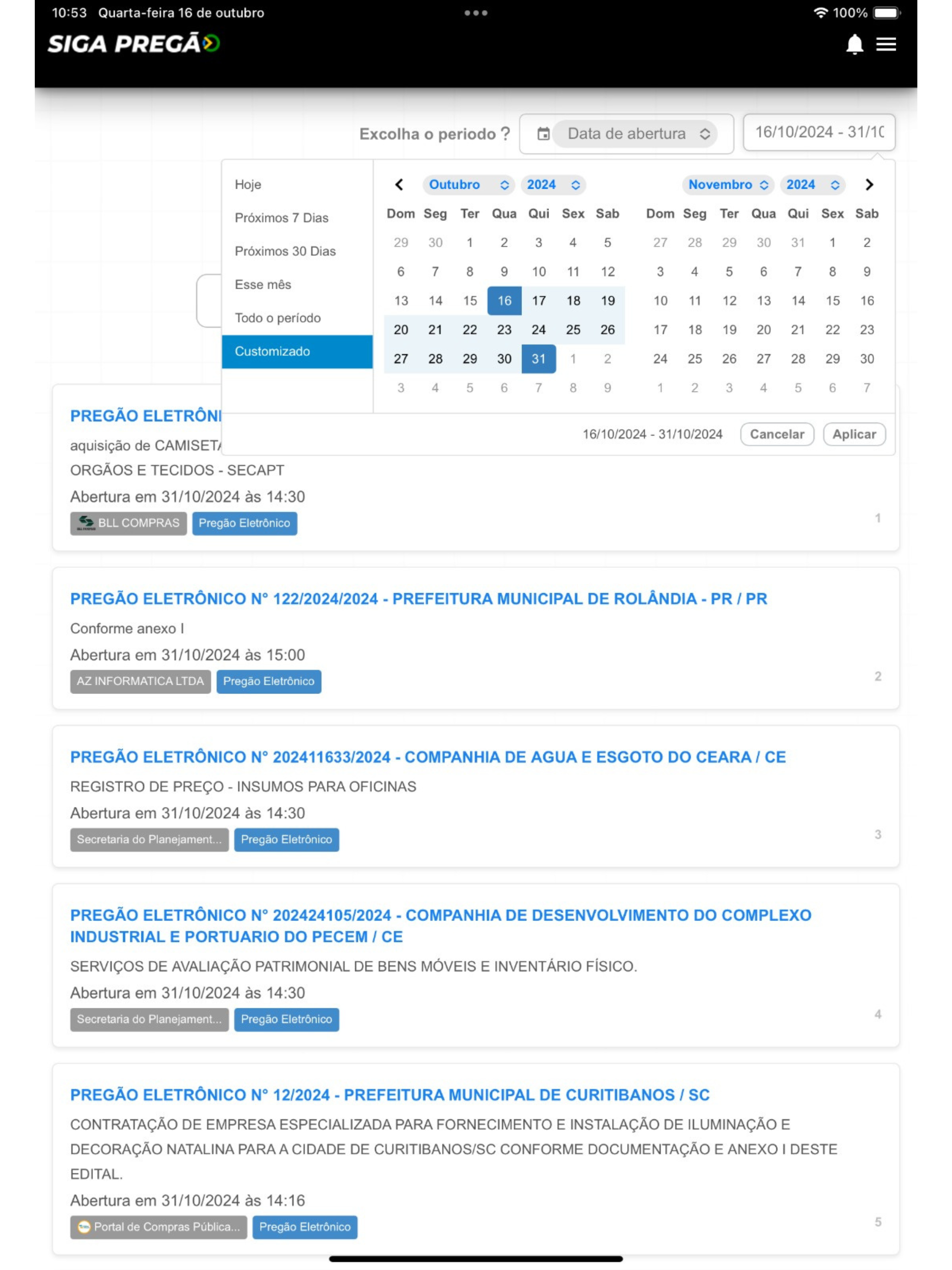Open the hamburger menu

point(886,44)
